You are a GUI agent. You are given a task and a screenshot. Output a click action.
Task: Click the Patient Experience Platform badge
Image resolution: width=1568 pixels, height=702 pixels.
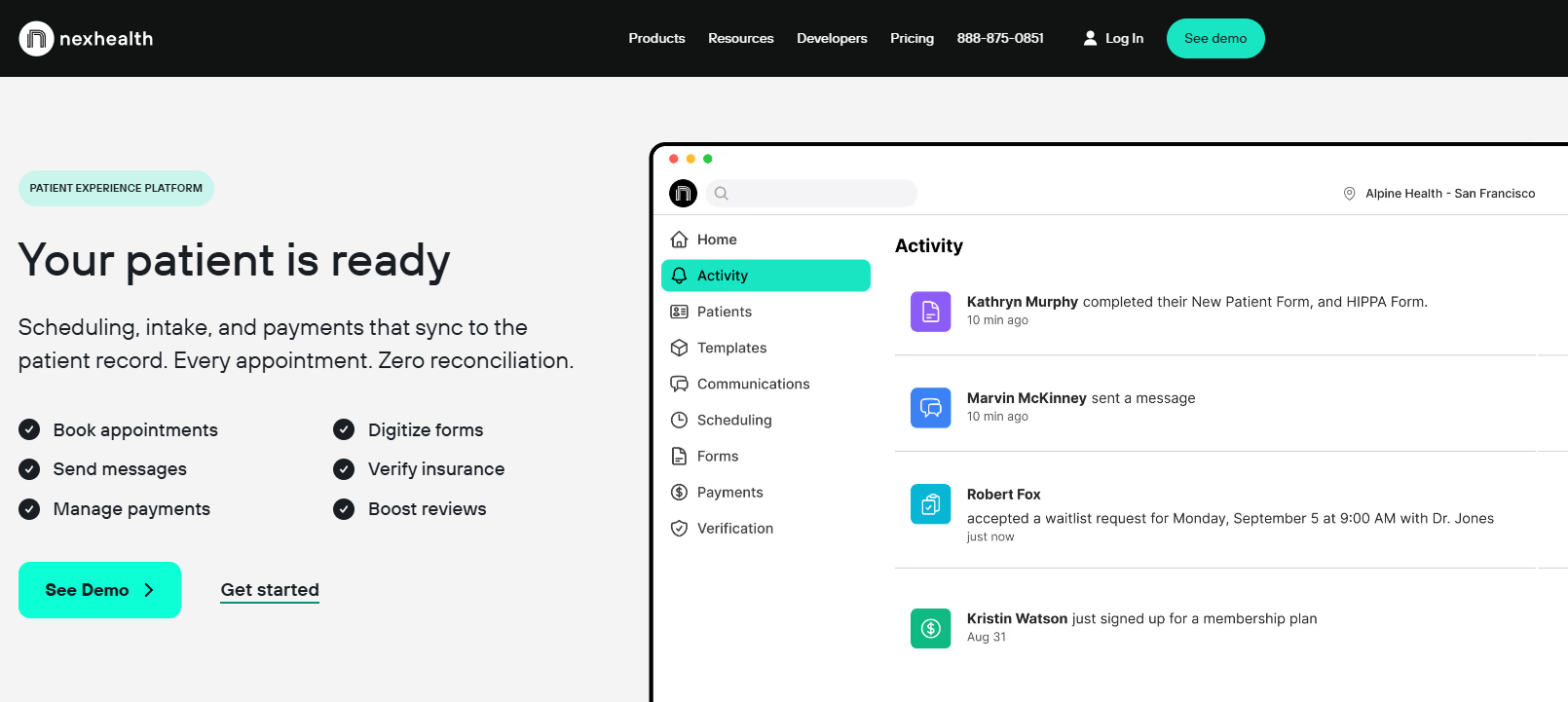(x=116, y=188)
